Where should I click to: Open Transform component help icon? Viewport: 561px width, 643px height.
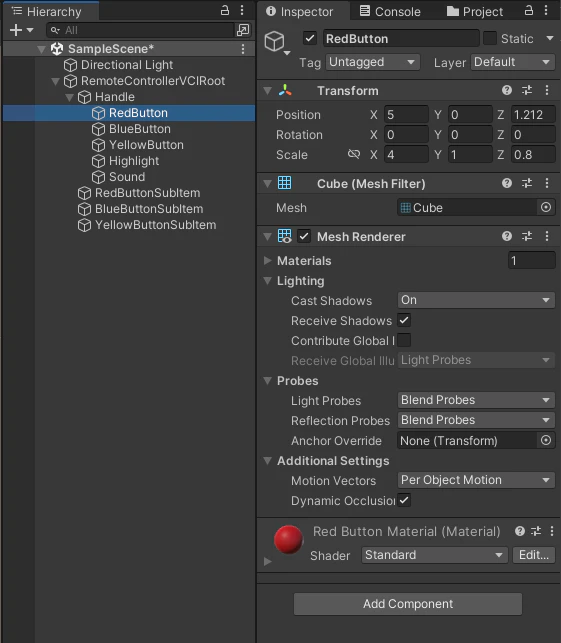[x=507, y=90]
